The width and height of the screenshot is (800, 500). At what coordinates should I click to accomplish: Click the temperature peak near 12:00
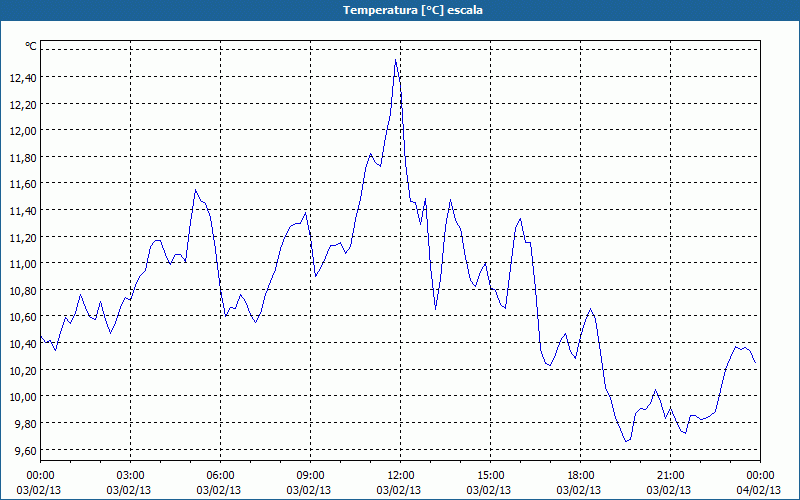(x=395, y=60)
